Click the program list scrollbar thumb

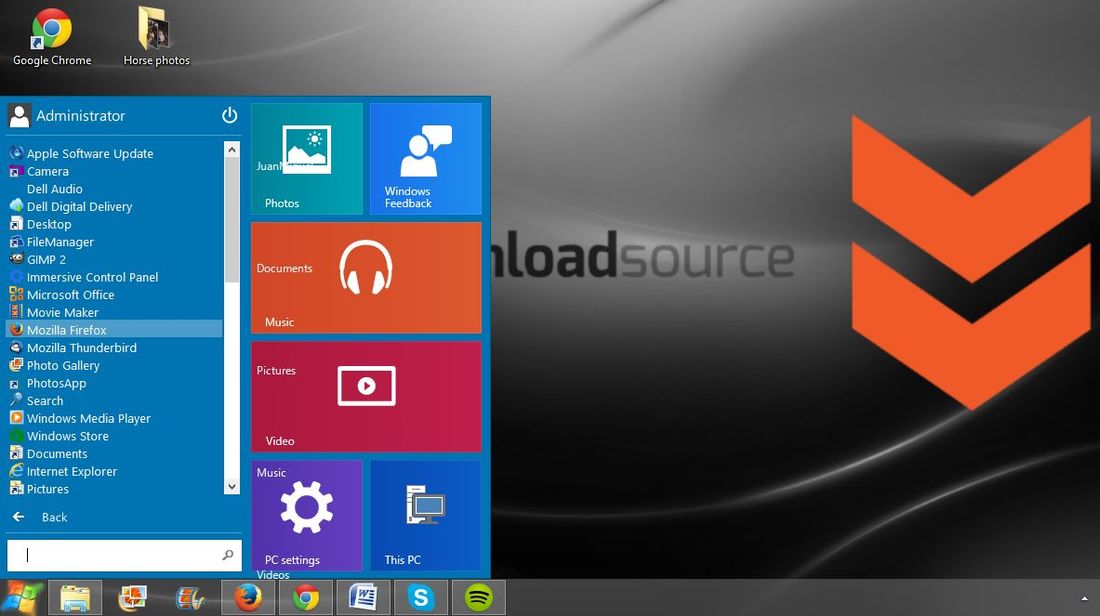pyautogui.click(x=232, y=220)
